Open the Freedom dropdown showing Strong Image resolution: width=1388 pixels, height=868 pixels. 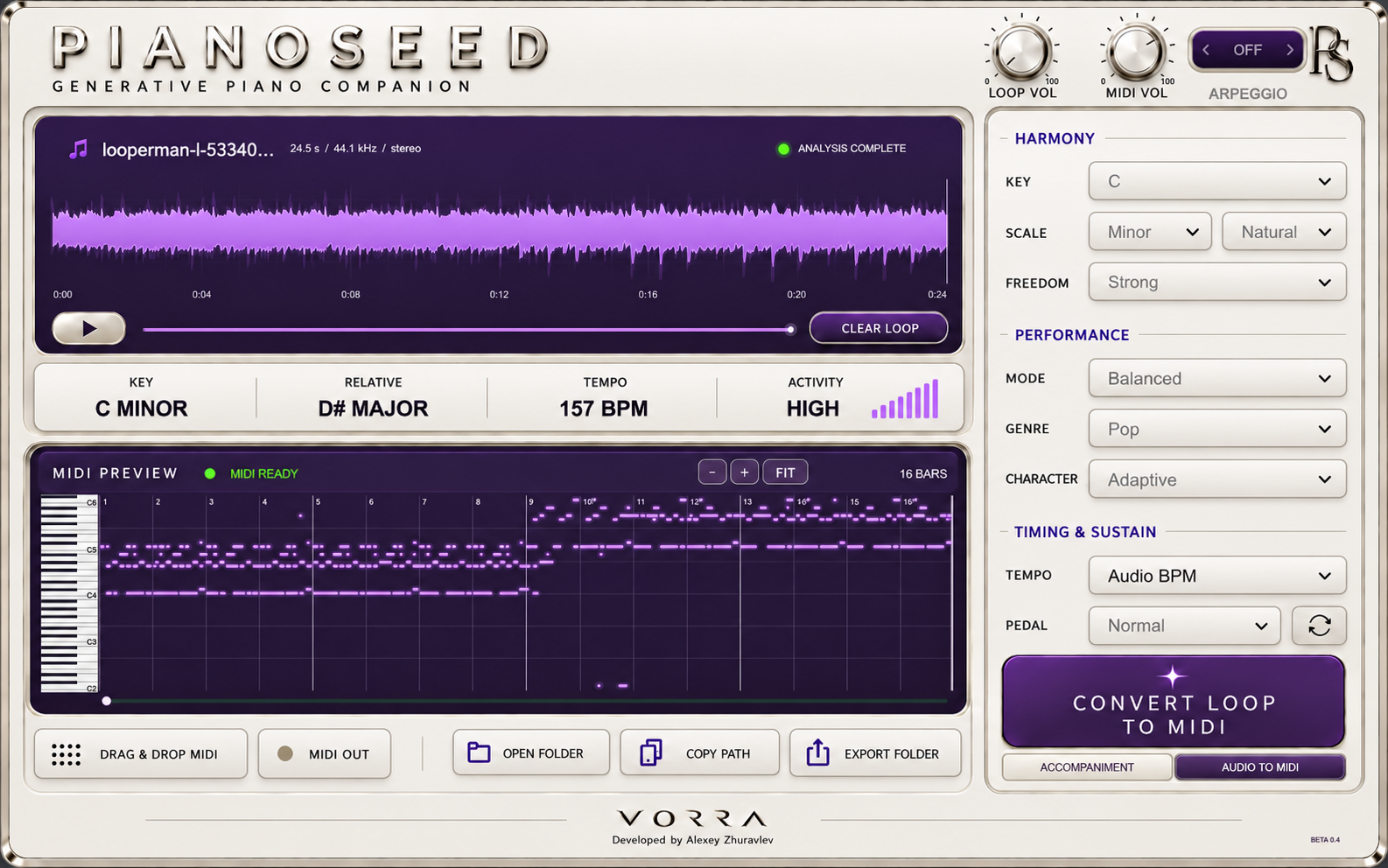[x=1217, y=283]
